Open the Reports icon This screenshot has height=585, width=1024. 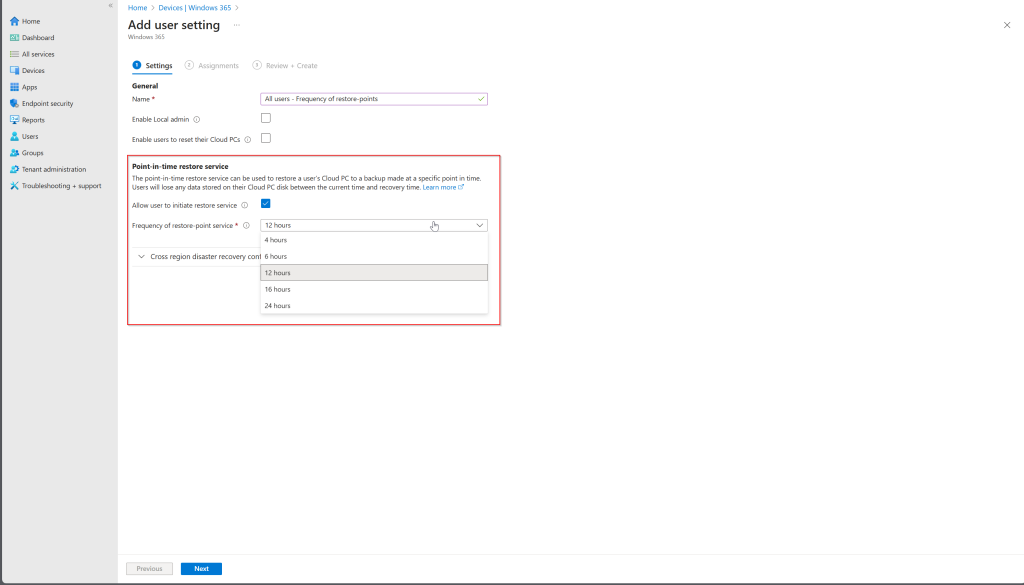[x=14, y=120]
